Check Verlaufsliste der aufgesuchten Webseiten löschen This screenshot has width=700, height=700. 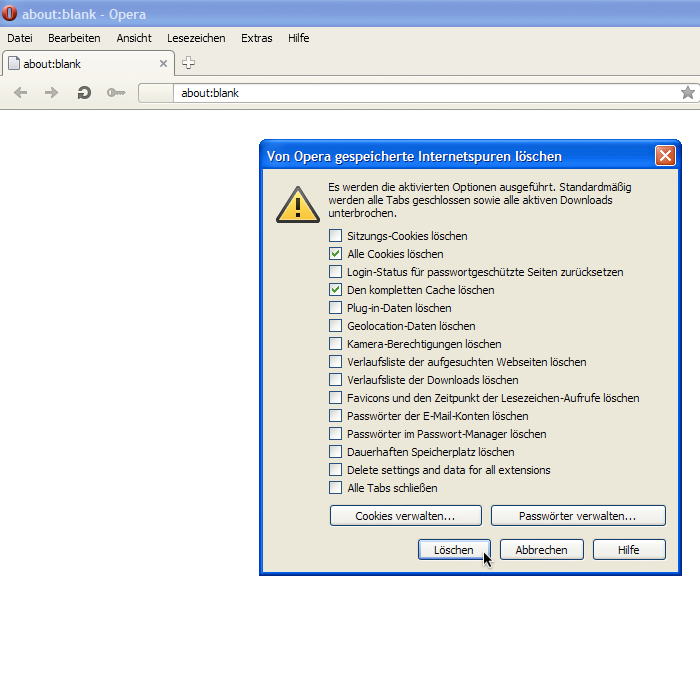coord(335,362)
